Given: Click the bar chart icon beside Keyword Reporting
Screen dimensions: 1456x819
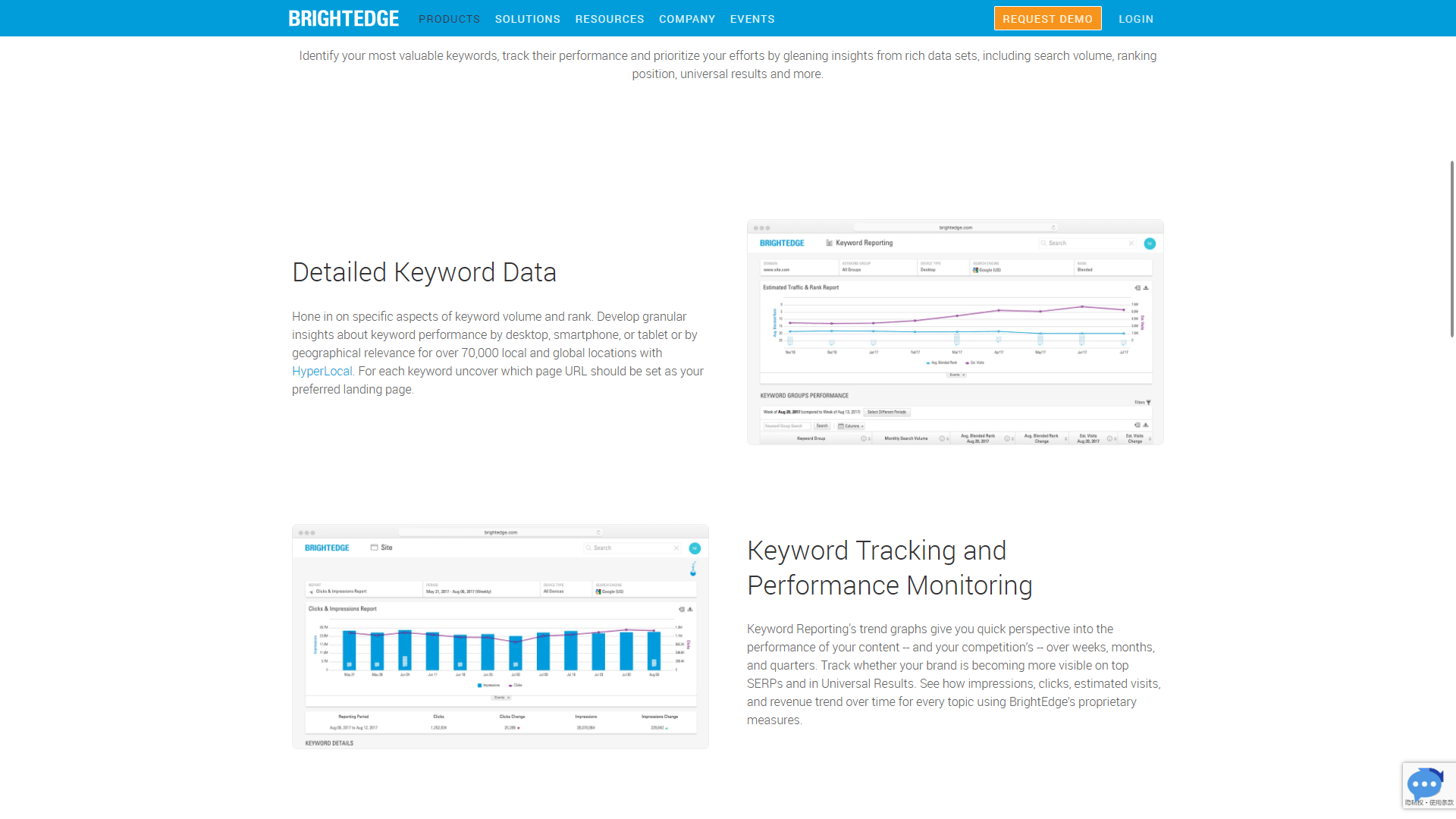Looking at the screenshot, I should (829, 243).
